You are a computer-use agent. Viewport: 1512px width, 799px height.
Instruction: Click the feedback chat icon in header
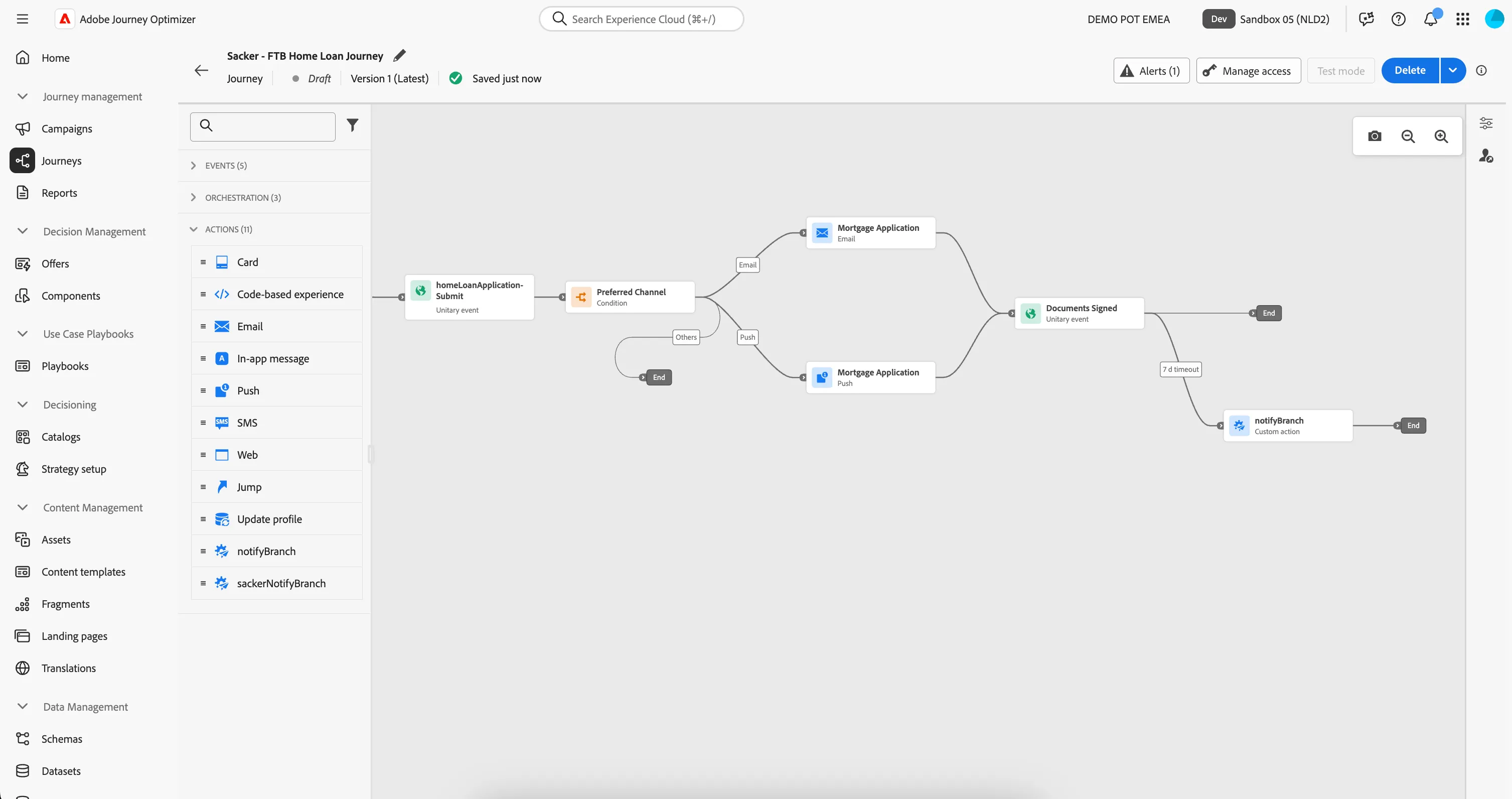click(1367, 19)
